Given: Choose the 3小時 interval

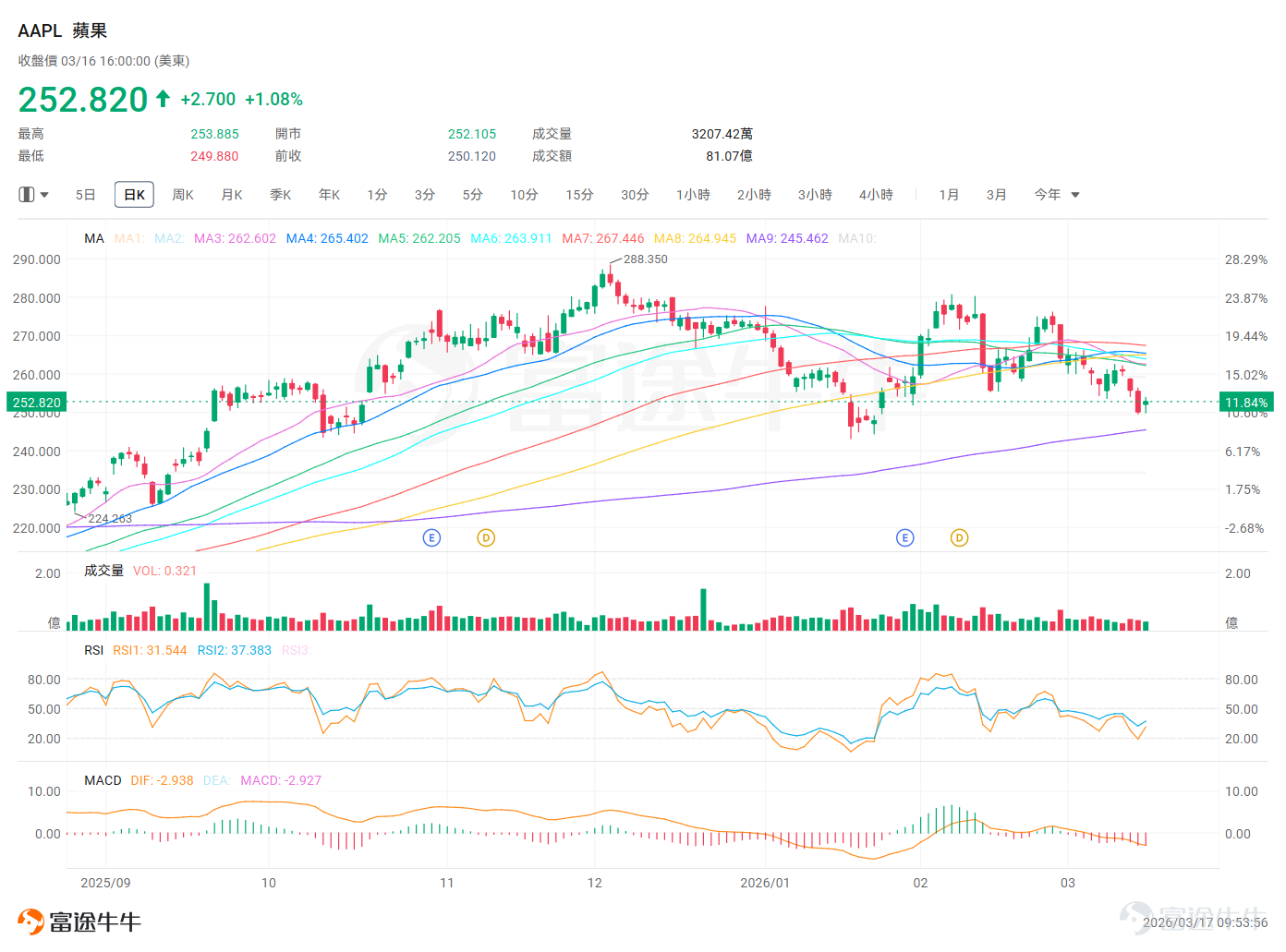Looking at the screenshot, I should pyautogui.click(x=815, y=195).
